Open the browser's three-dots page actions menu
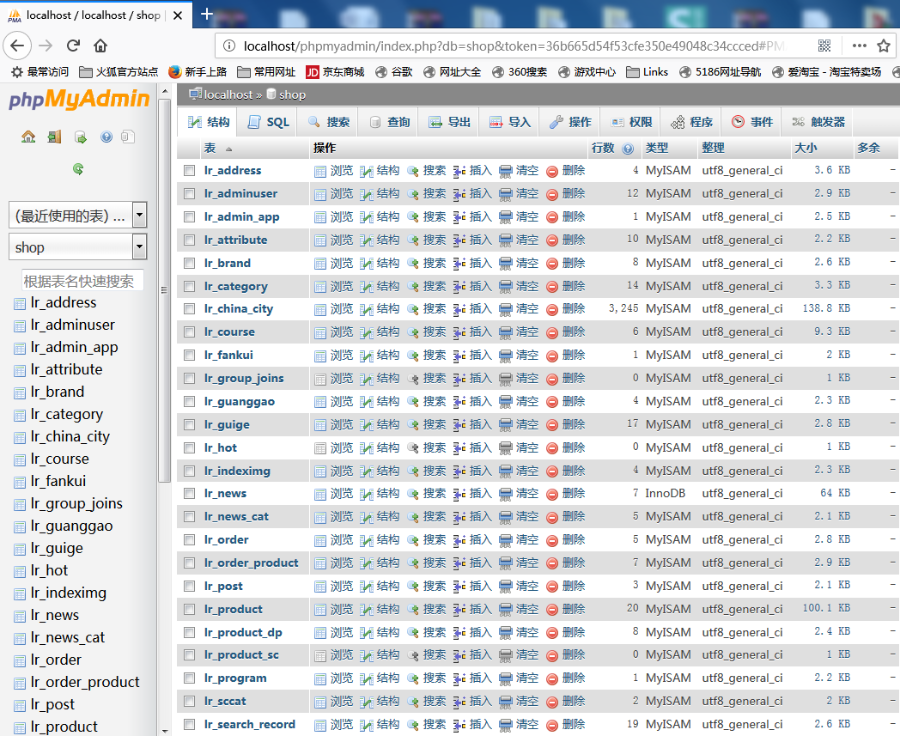This screenshot has width=900, height=736. coord(859,46)
